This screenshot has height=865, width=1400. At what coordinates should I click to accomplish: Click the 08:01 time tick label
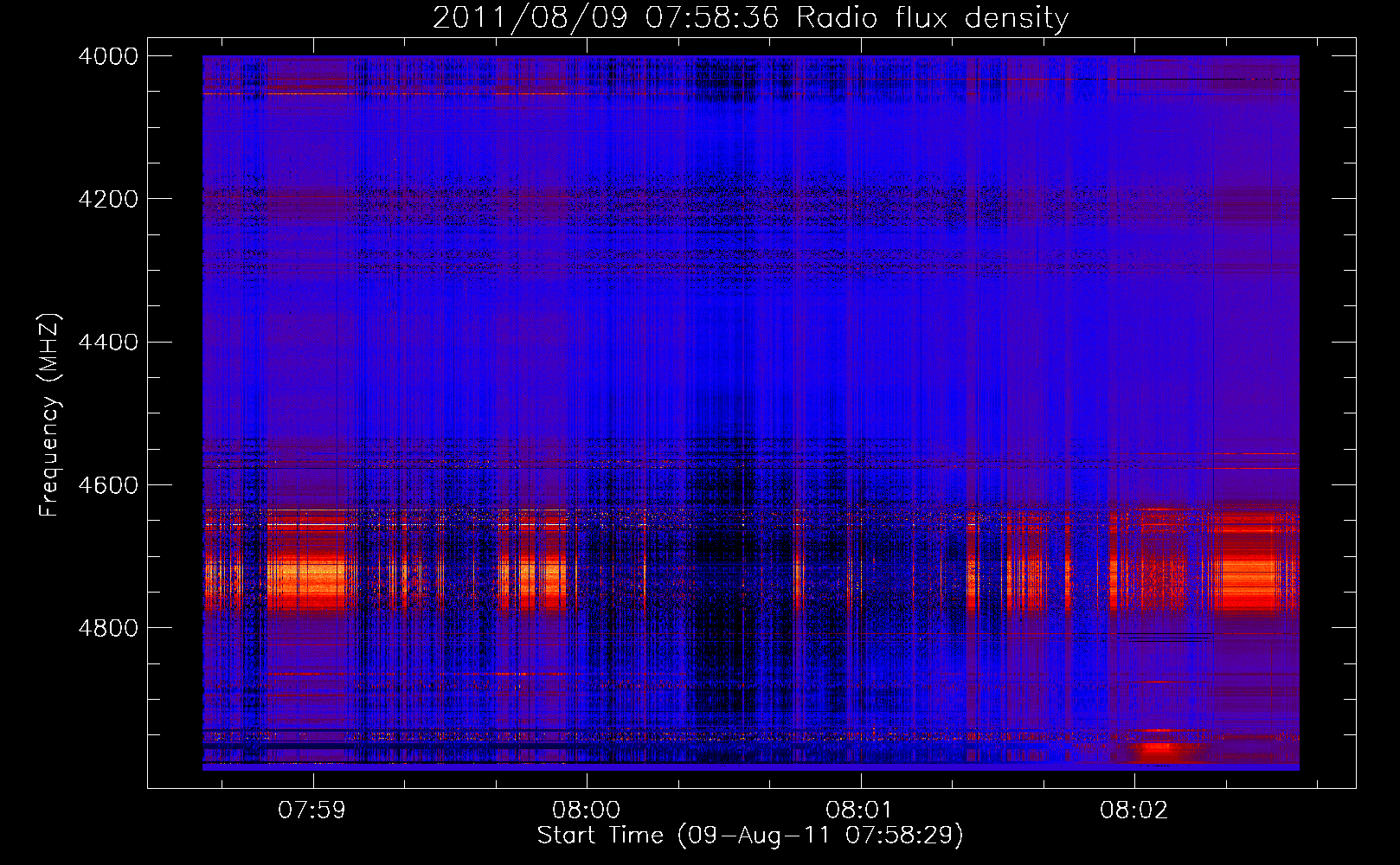859,811
